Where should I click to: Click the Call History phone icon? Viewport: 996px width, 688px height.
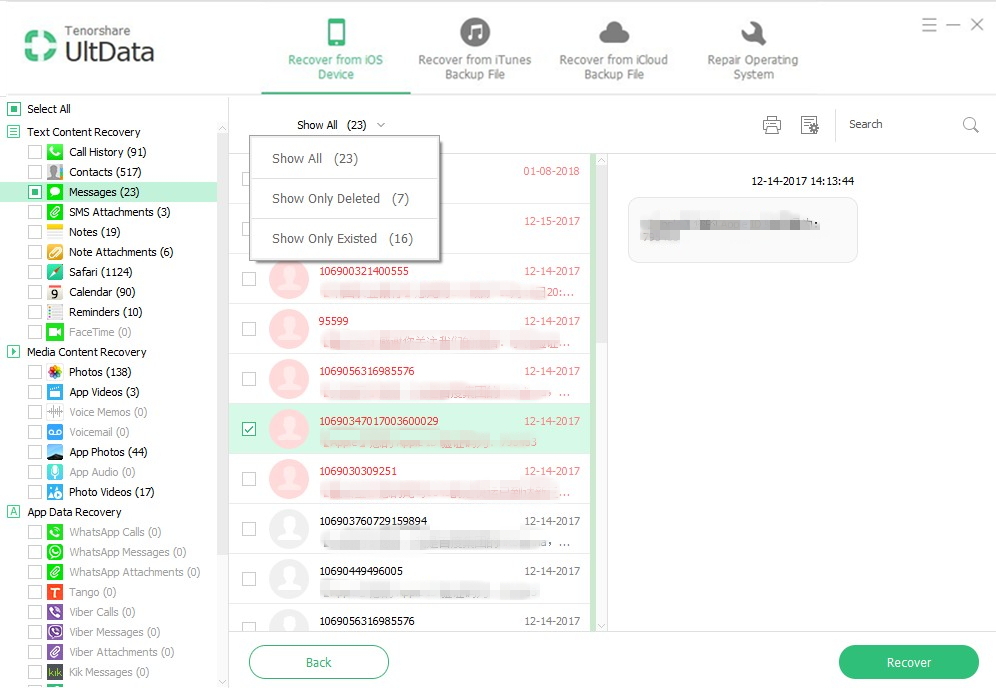55,152
